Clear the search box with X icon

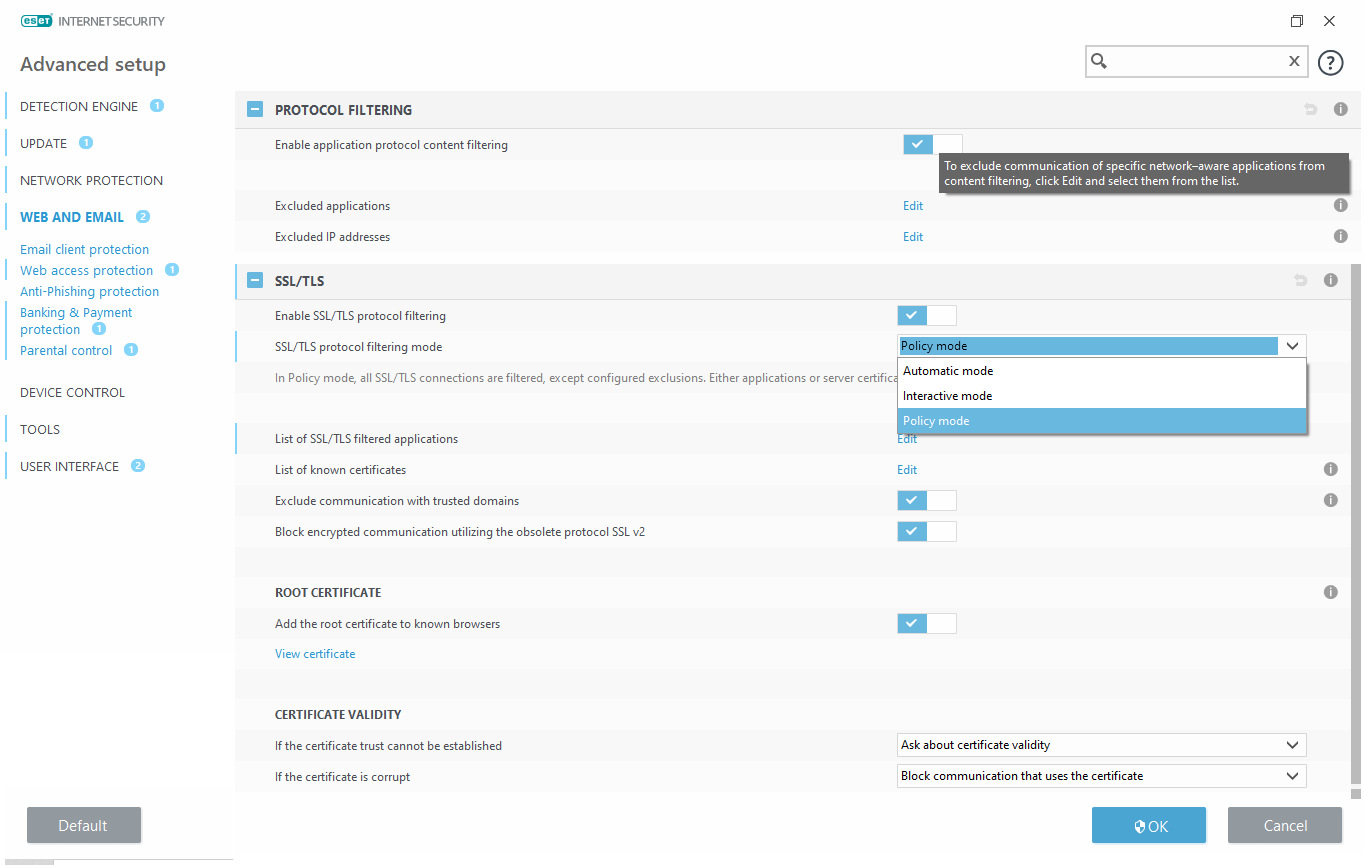(x=1294, y=62)
